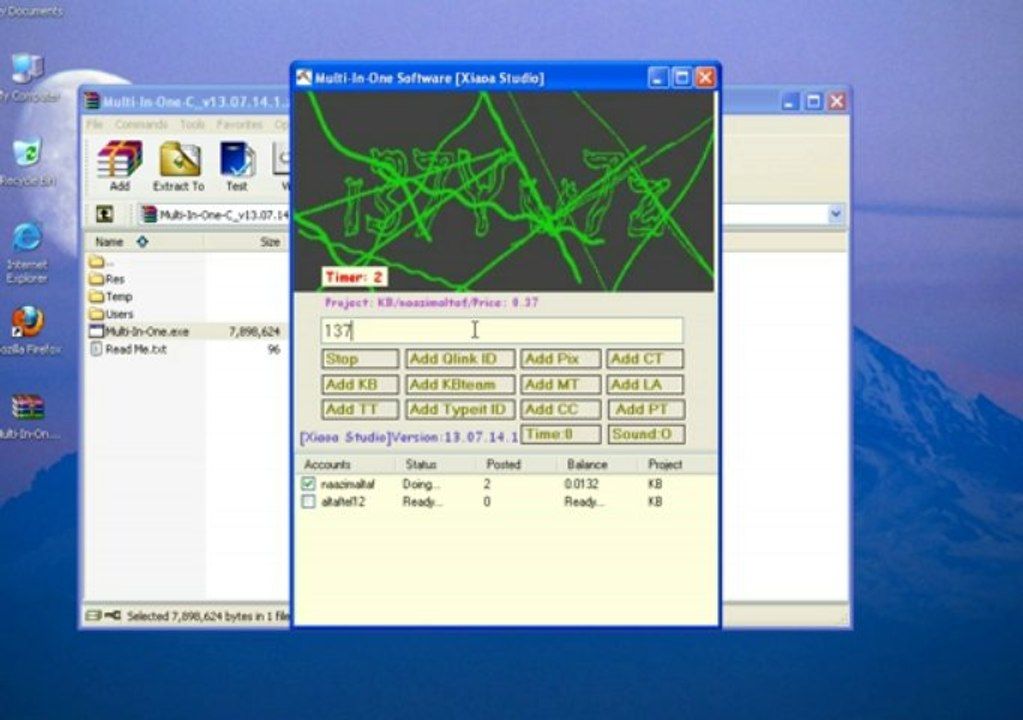1023x720 pixels.
Task: Select the Users folder in WinRAR list
Action: [x=111, y=314]
